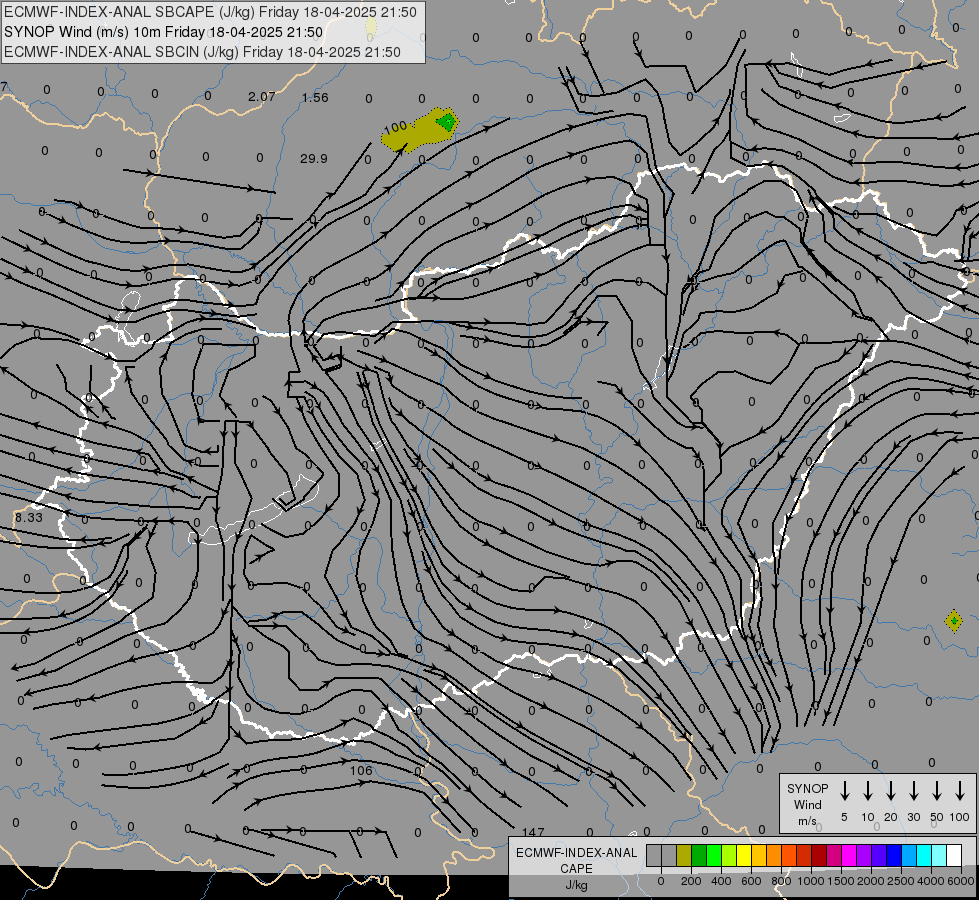Click the wind arrow above the 30 label

coord(913,791)
